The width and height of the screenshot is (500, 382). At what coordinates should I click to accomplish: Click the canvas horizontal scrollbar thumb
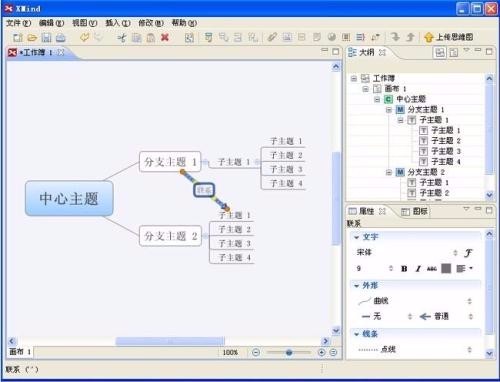point(170,341)
